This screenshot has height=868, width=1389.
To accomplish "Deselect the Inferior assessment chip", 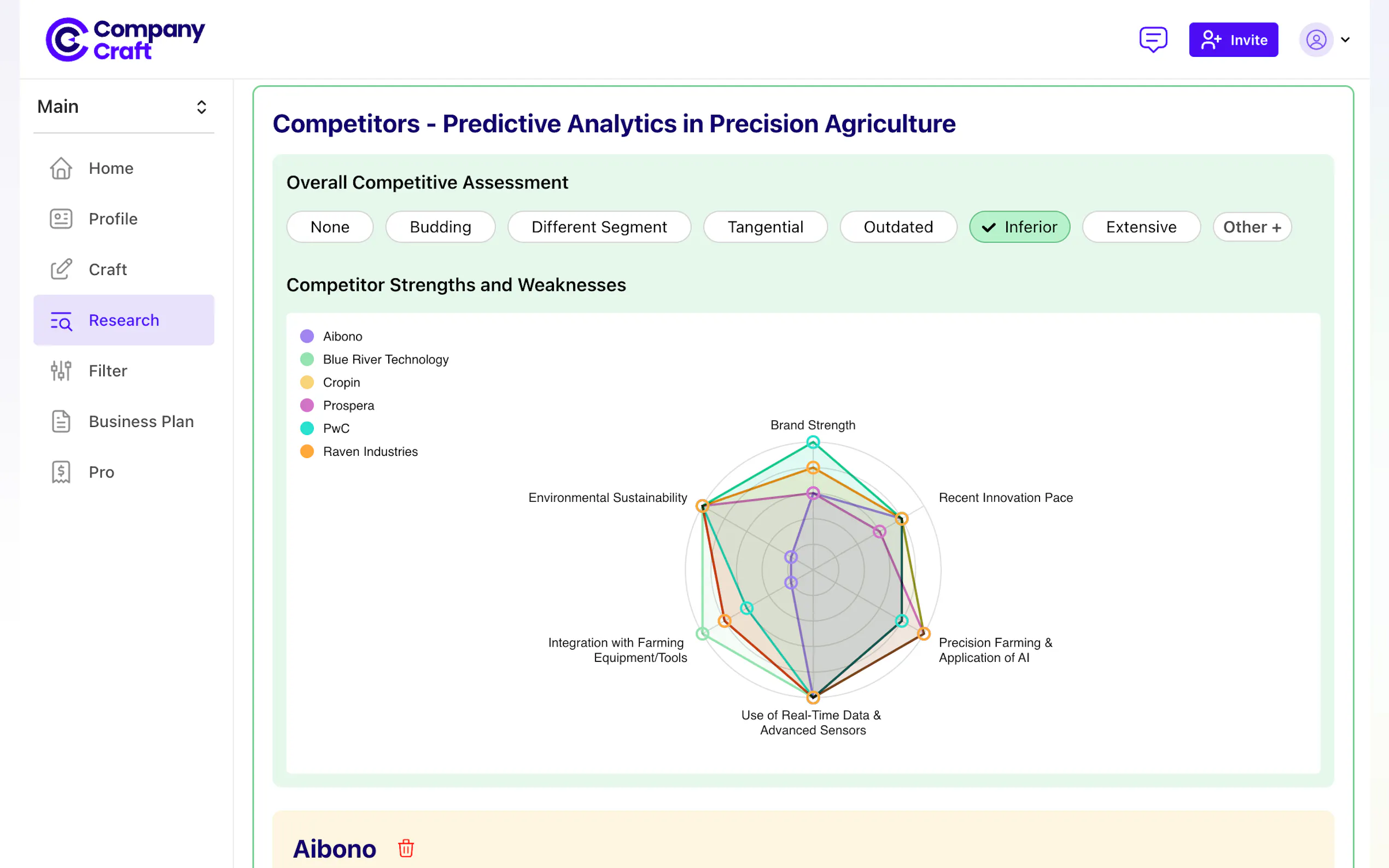I will click(x=1019, y=227).
